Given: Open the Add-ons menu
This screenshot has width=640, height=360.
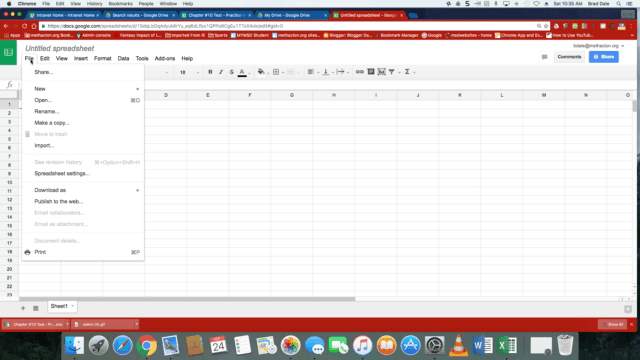Looking at the screenshot, I should click(165, 58).
